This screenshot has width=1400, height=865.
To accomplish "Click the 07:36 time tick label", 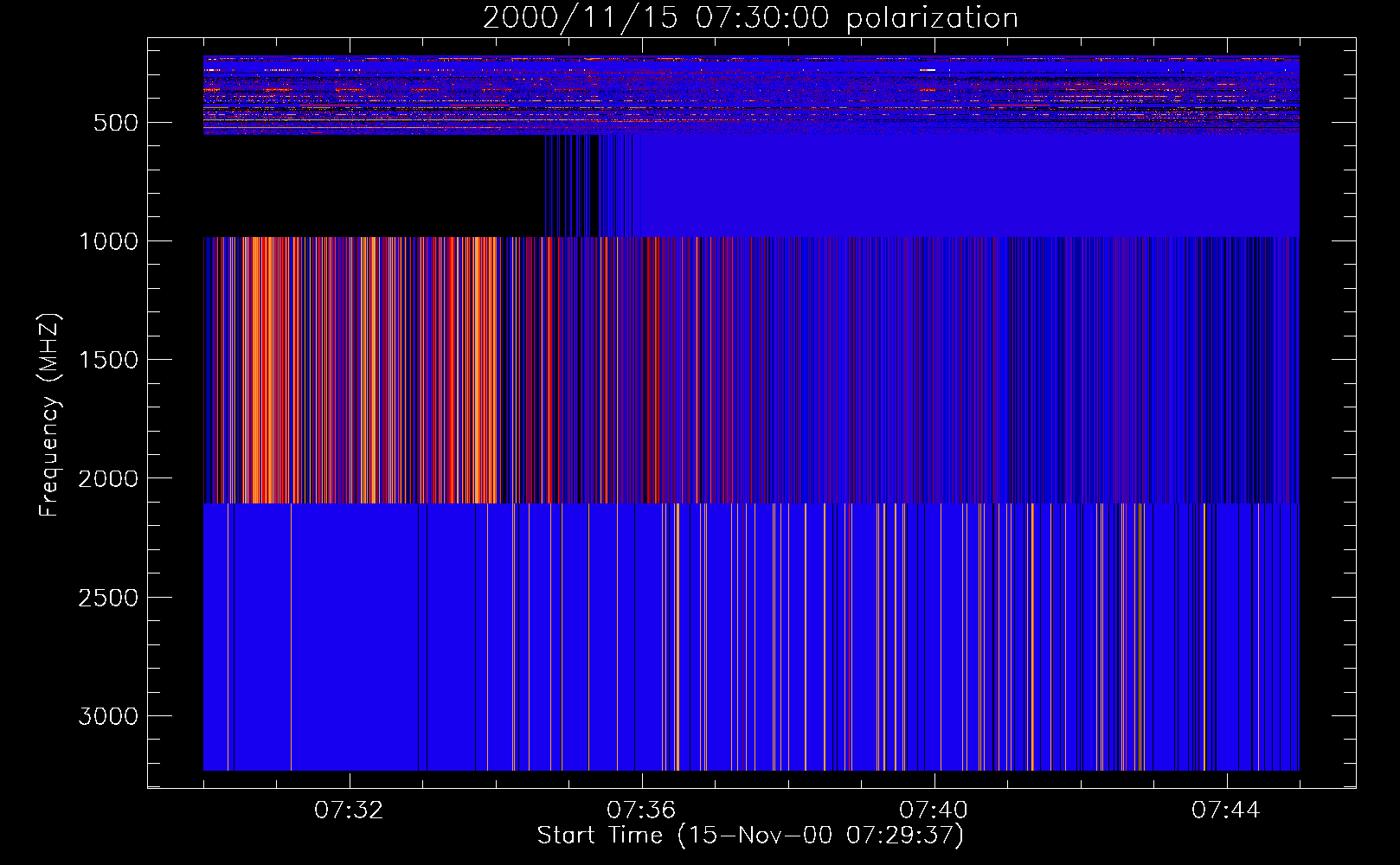I will point(641,811).
